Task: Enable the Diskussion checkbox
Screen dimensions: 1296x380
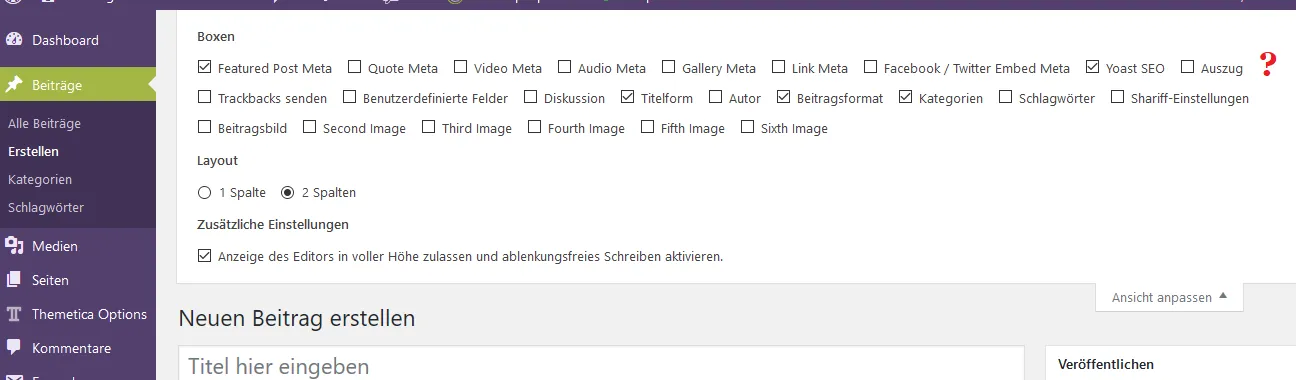Action: point(531,98)
